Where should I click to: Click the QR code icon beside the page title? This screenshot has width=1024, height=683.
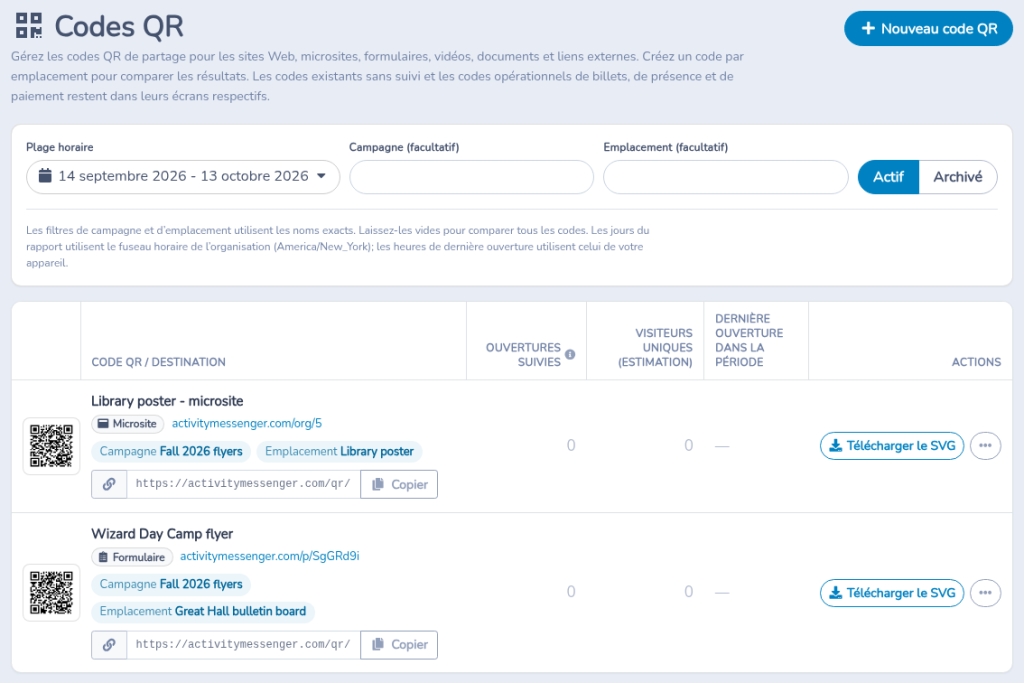tap(29, 25)
